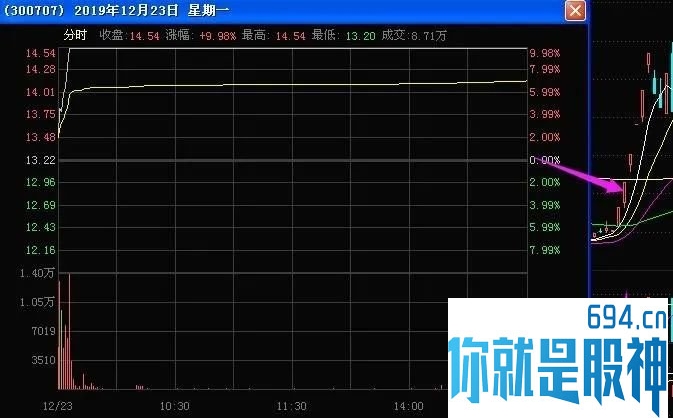Click volume axis label 3510
The image size is (673, 418).
pos(43,360)
